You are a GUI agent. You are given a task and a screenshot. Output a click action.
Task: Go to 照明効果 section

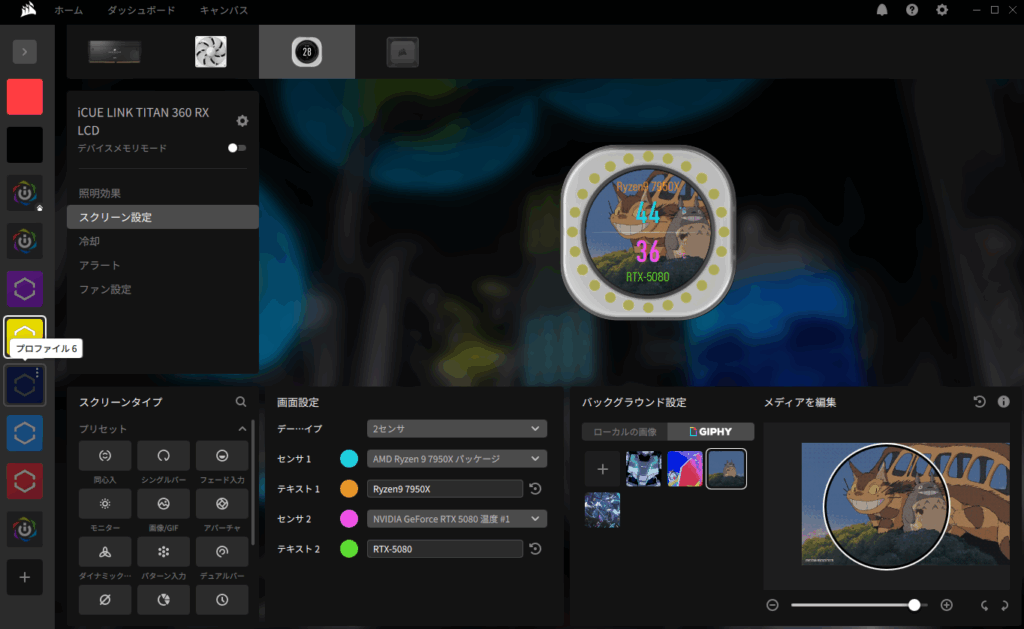(163, 193)
